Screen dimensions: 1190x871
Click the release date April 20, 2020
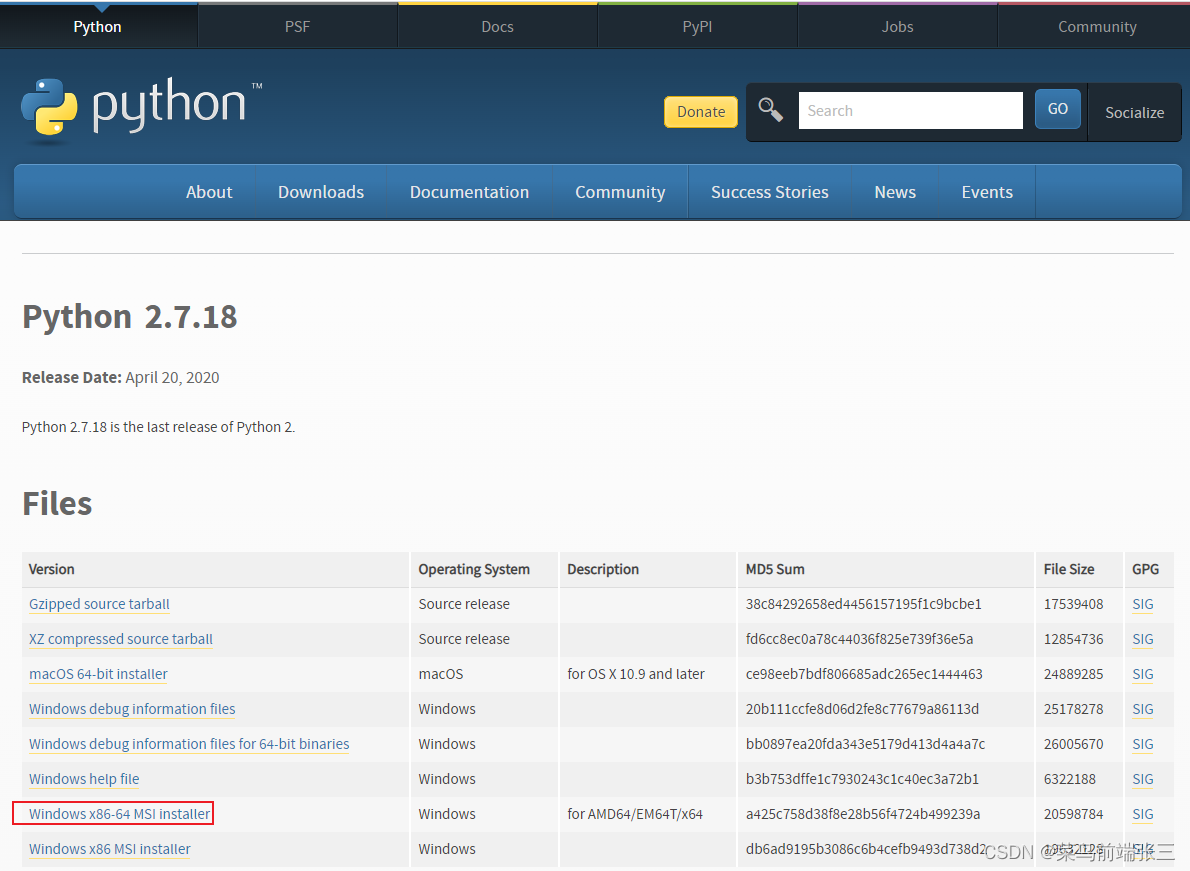point(172,377)
